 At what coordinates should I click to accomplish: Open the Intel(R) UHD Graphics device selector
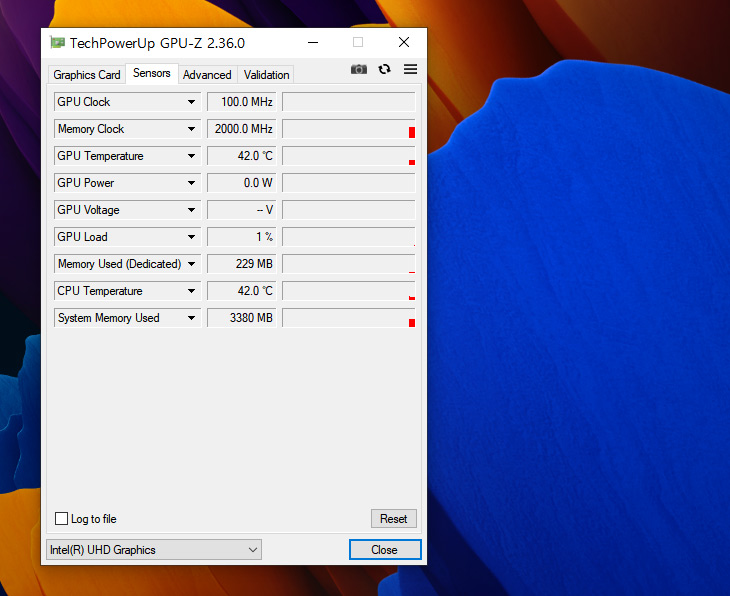154,550
